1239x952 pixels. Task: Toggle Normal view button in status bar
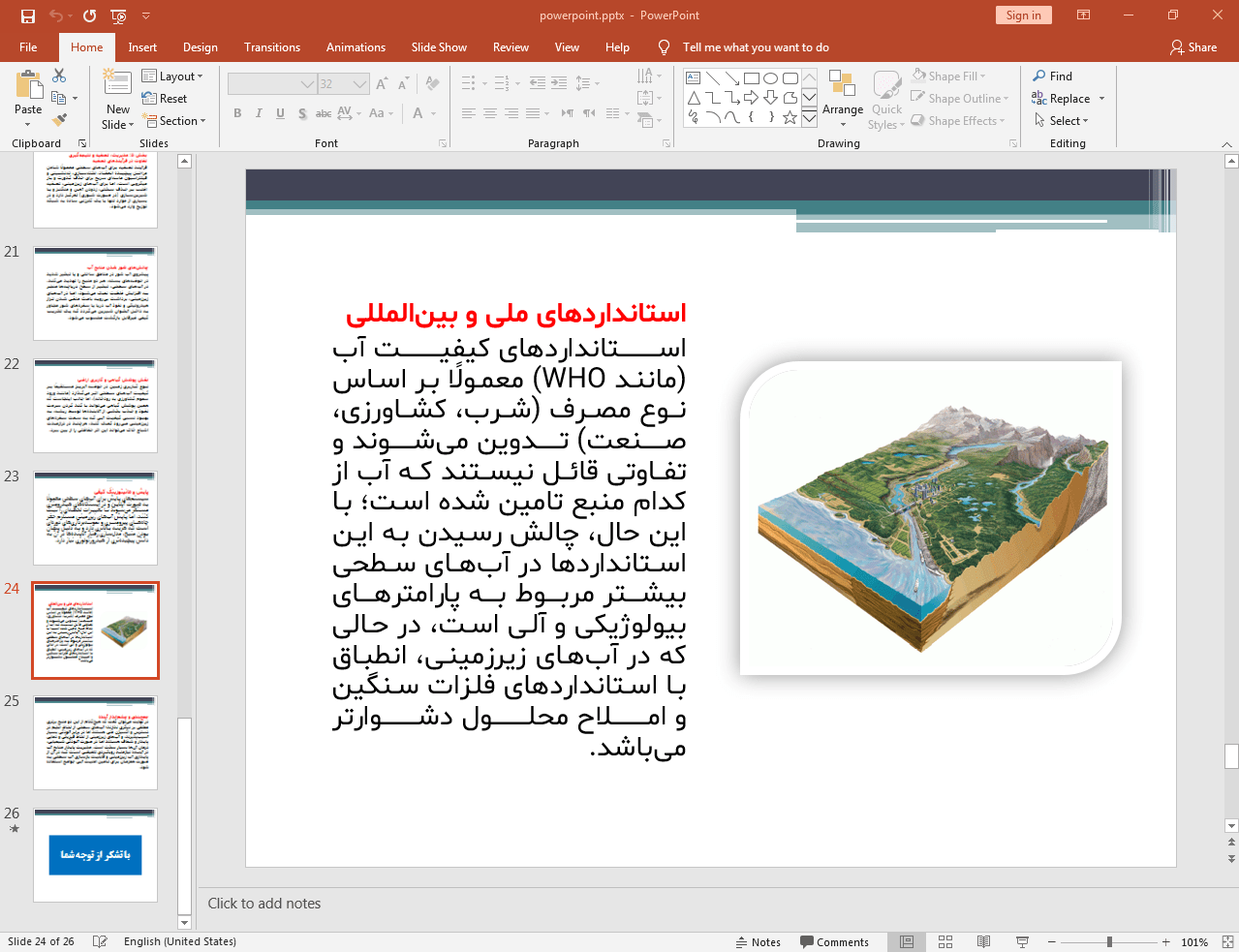point(907,941)
